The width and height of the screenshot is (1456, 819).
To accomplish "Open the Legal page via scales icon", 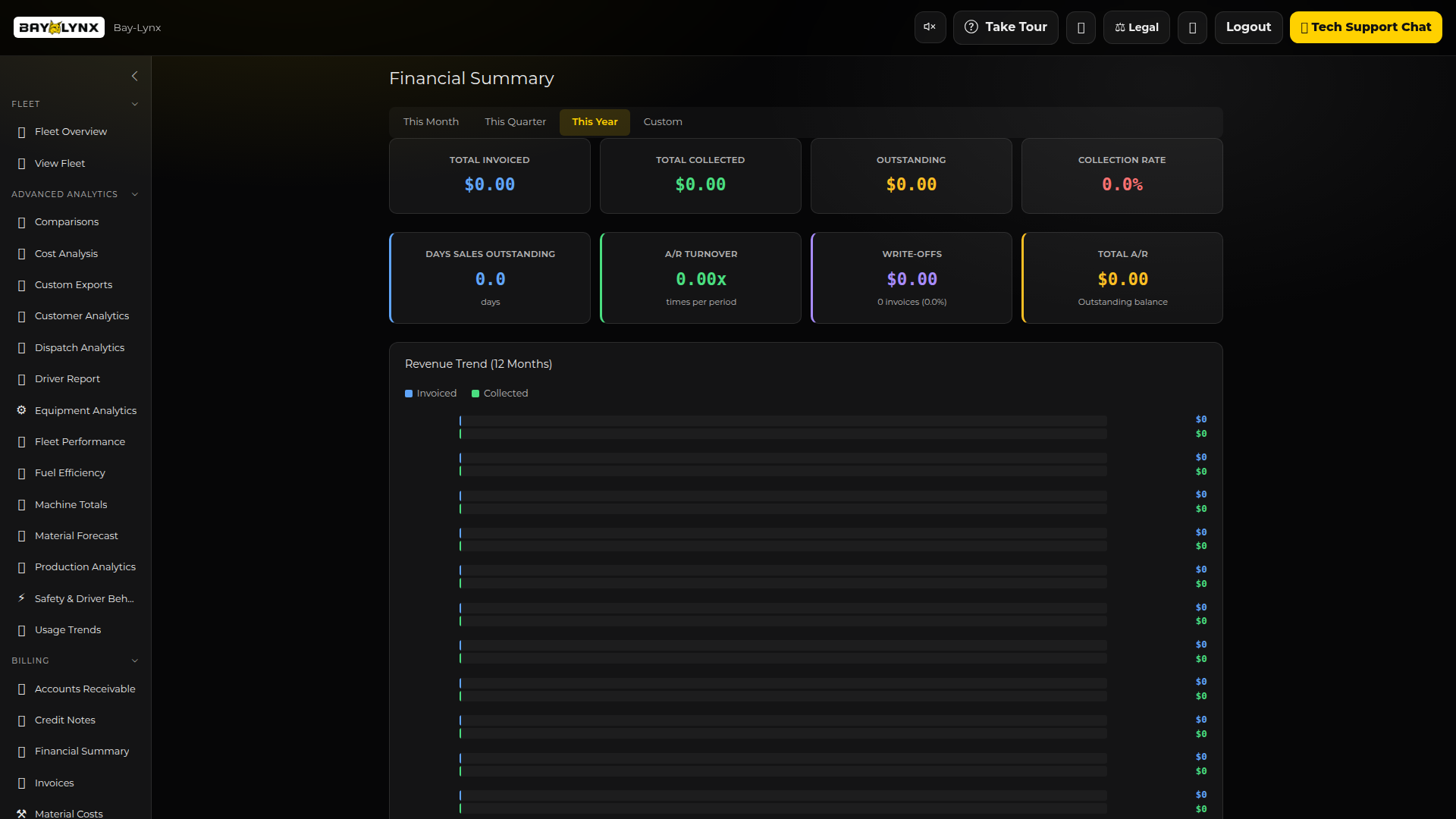I will (1120, 27).
